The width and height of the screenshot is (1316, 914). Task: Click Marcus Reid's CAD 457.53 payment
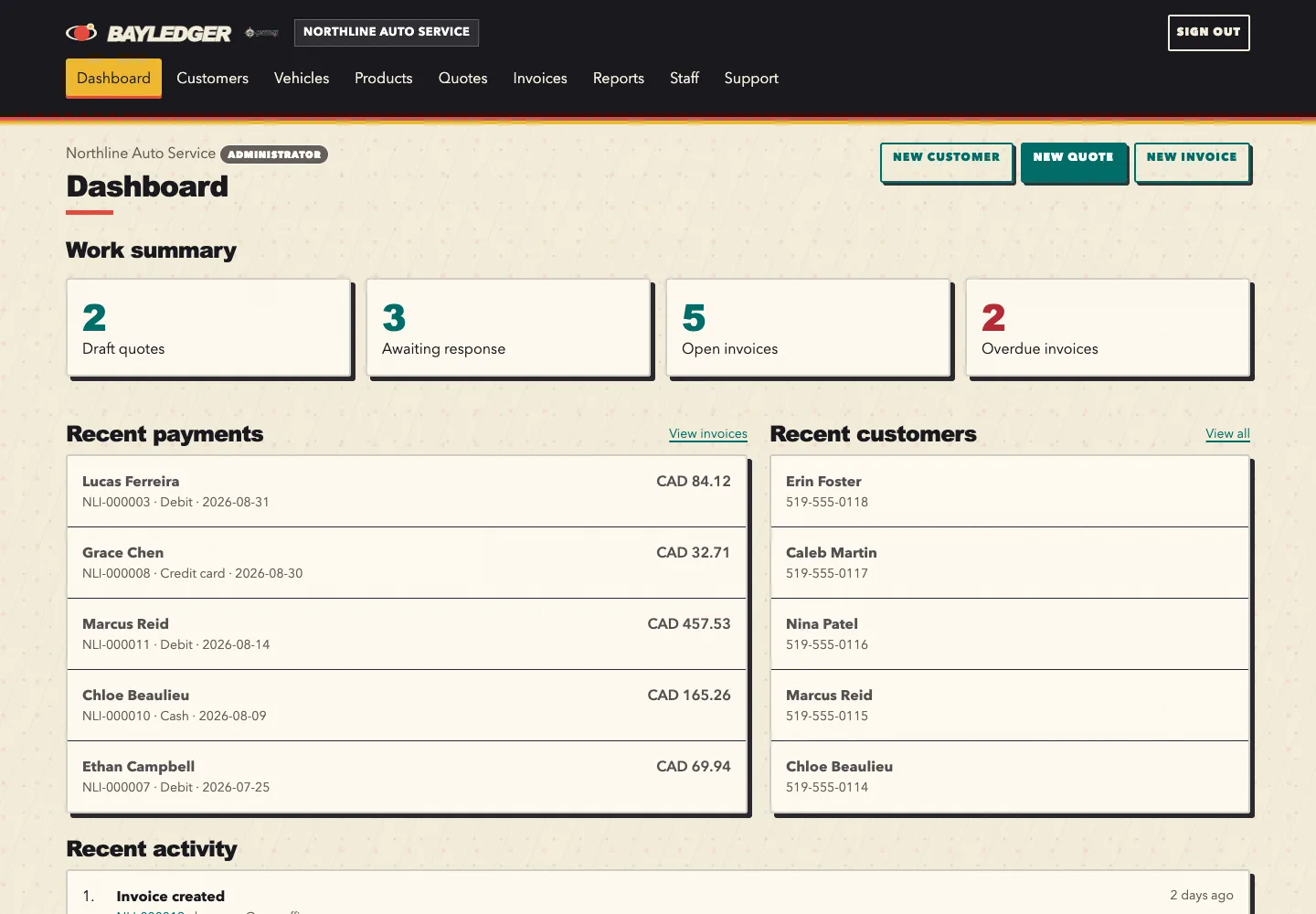pyautogui.click(x=407, y=634)
